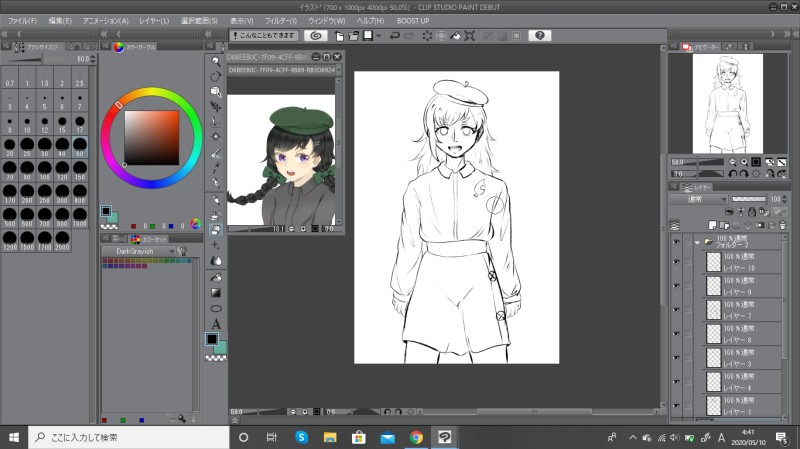Click the Help question mark icon

click(x=539, y=35)
